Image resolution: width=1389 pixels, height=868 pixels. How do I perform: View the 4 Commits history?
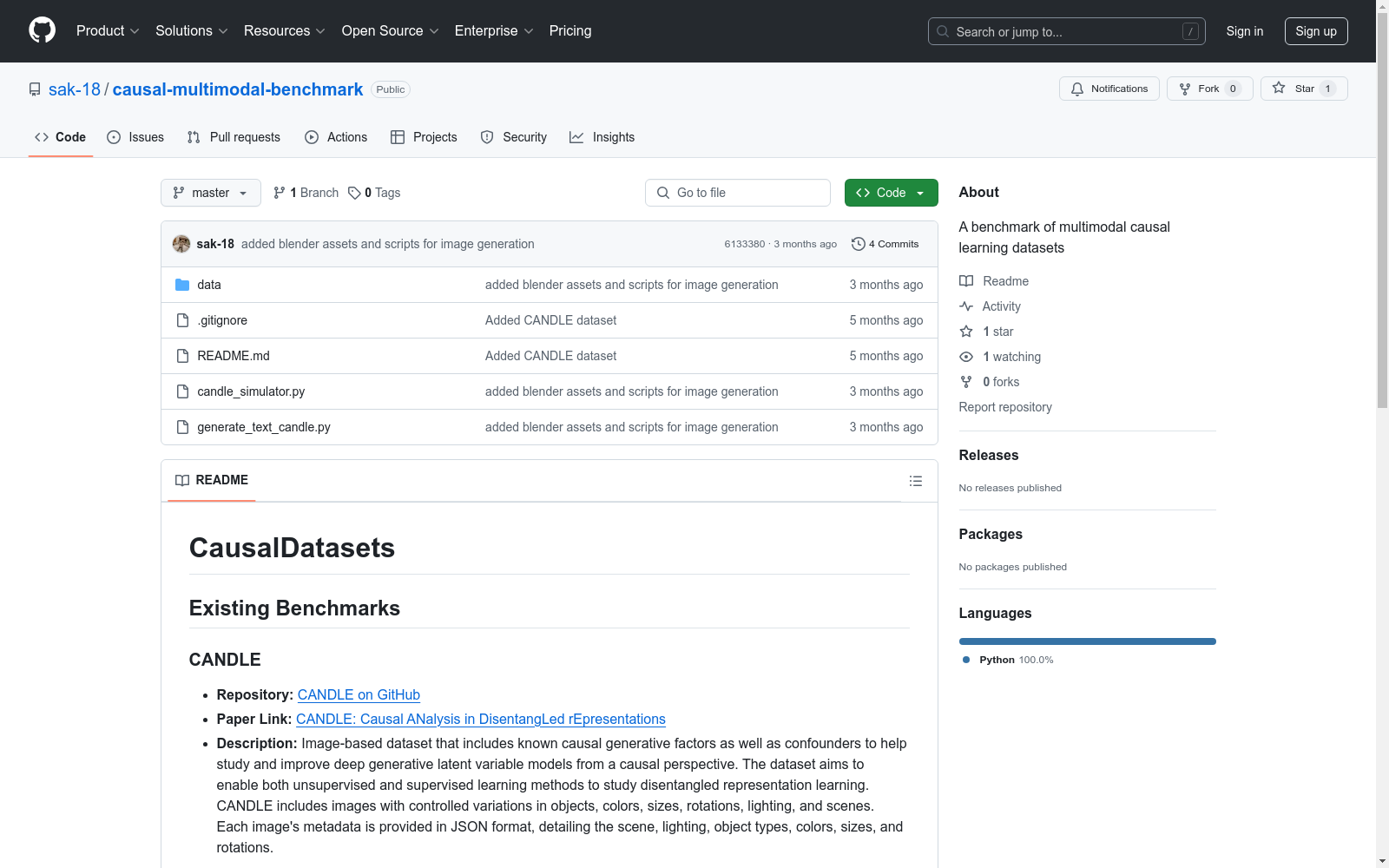[885, 244]
